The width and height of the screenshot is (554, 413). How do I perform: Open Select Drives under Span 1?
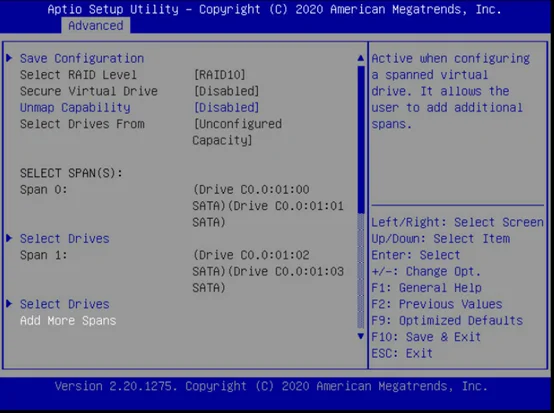pos(65,304)
